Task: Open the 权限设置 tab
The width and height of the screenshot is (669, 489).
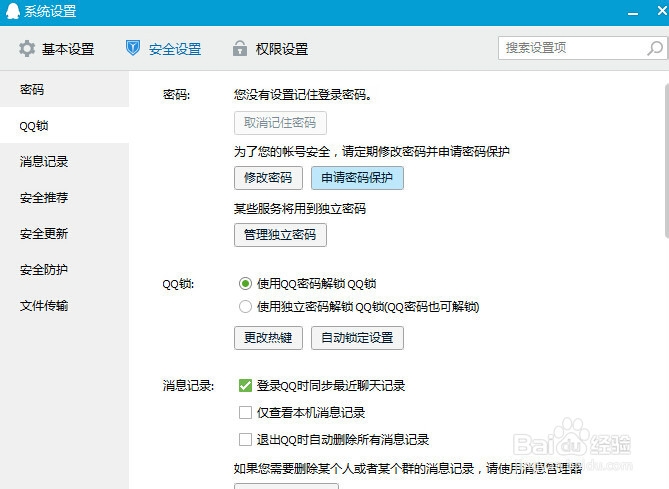Action: click(271, 49)
